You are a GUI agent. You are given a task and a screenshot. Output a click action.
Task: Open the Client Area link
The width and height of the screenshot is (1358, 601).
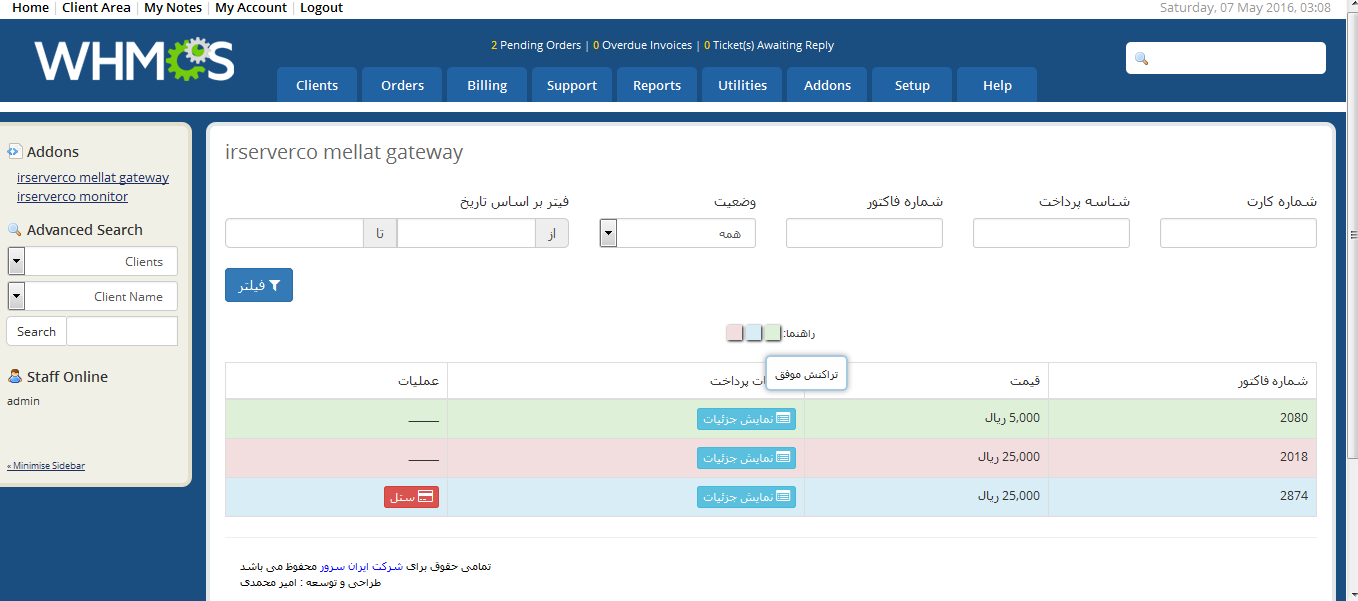(x=96, y=7)
